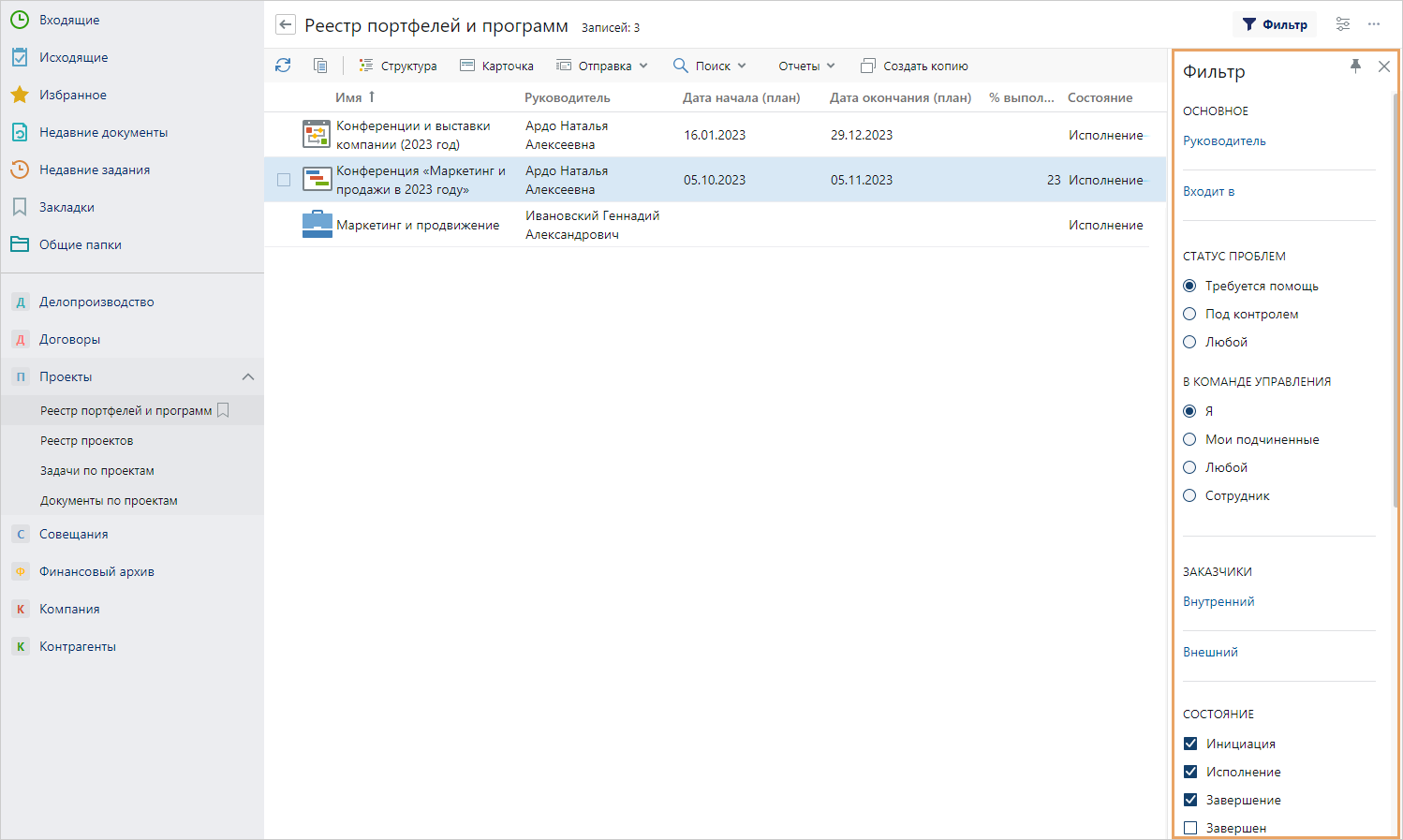Open Реестр проектов in the sidebar
The height and width of the screenshot is (840, 1403).
(x=86, y=440)
